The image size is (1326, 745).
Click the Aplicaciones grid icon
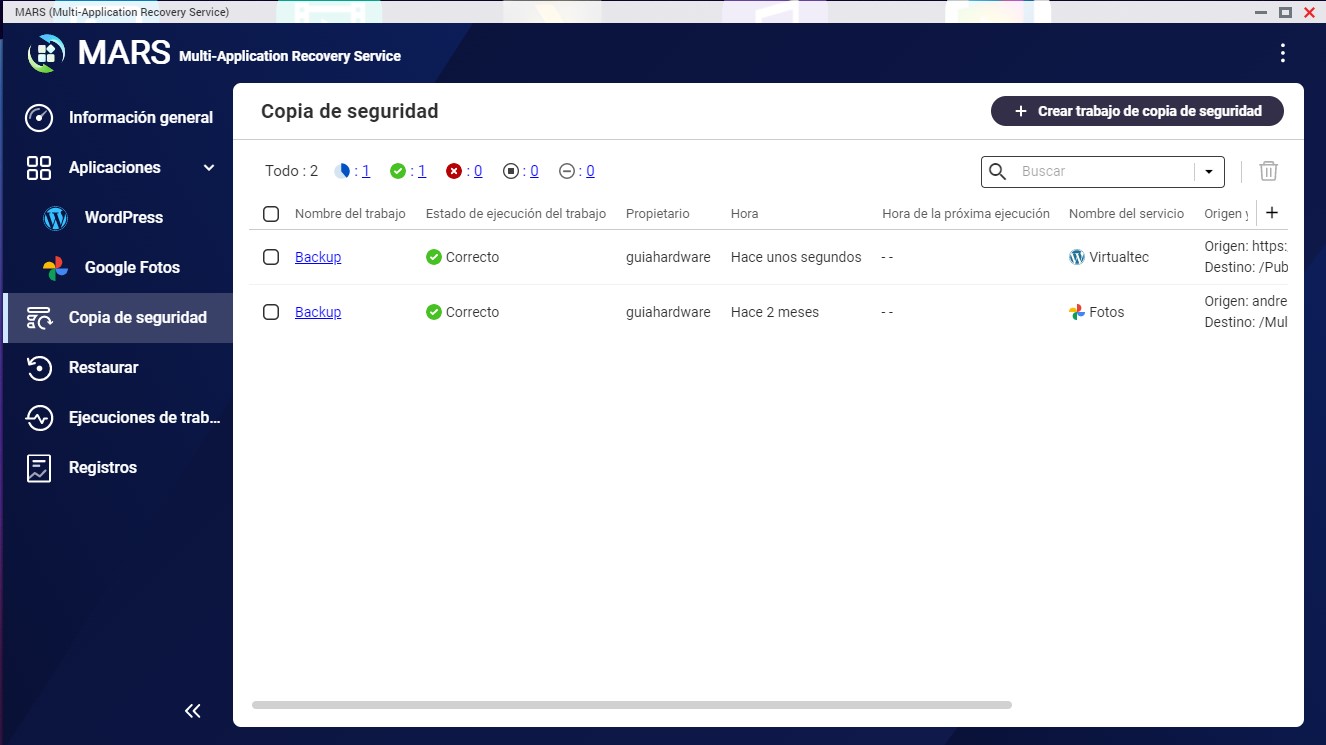click(39, 168)
